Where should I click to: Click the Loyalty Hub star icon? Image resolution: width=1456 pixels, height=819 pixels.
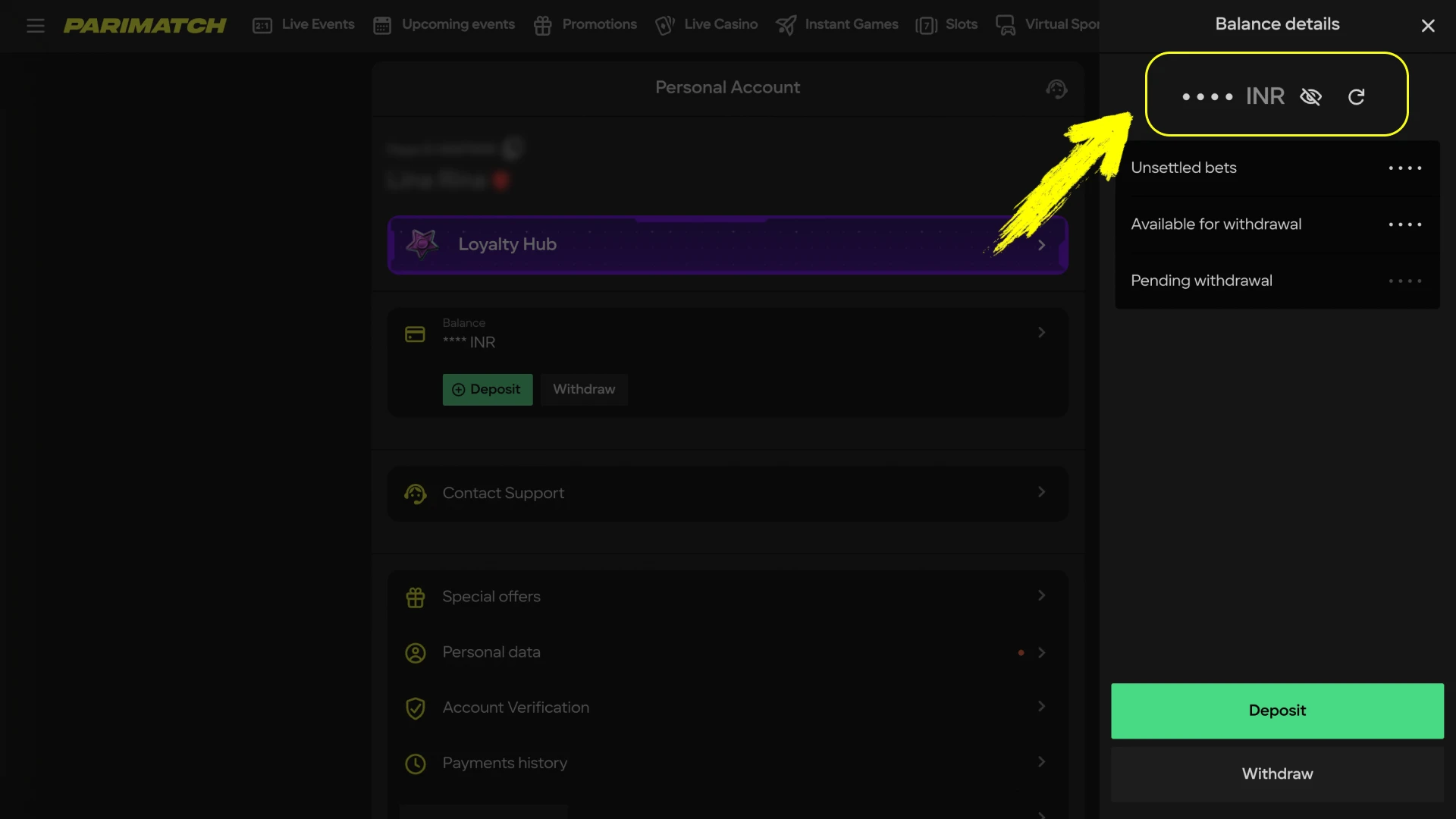tap(422, 244)
